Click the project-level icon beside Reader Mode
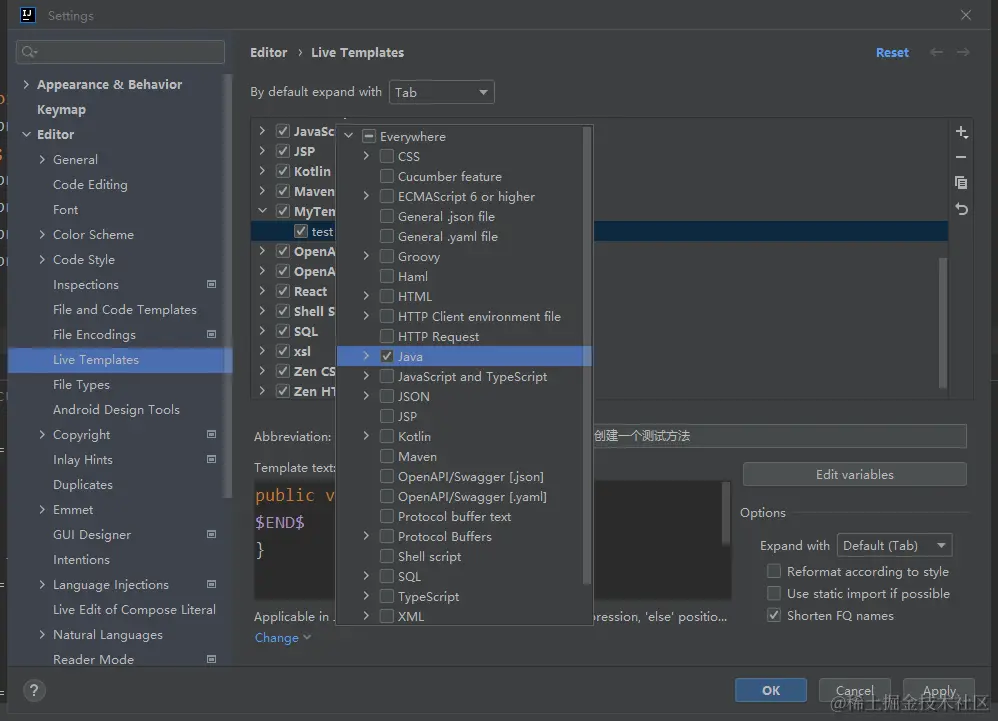Image resolution: width=998 pixels, height=721 pixels. tap(211, 659)
